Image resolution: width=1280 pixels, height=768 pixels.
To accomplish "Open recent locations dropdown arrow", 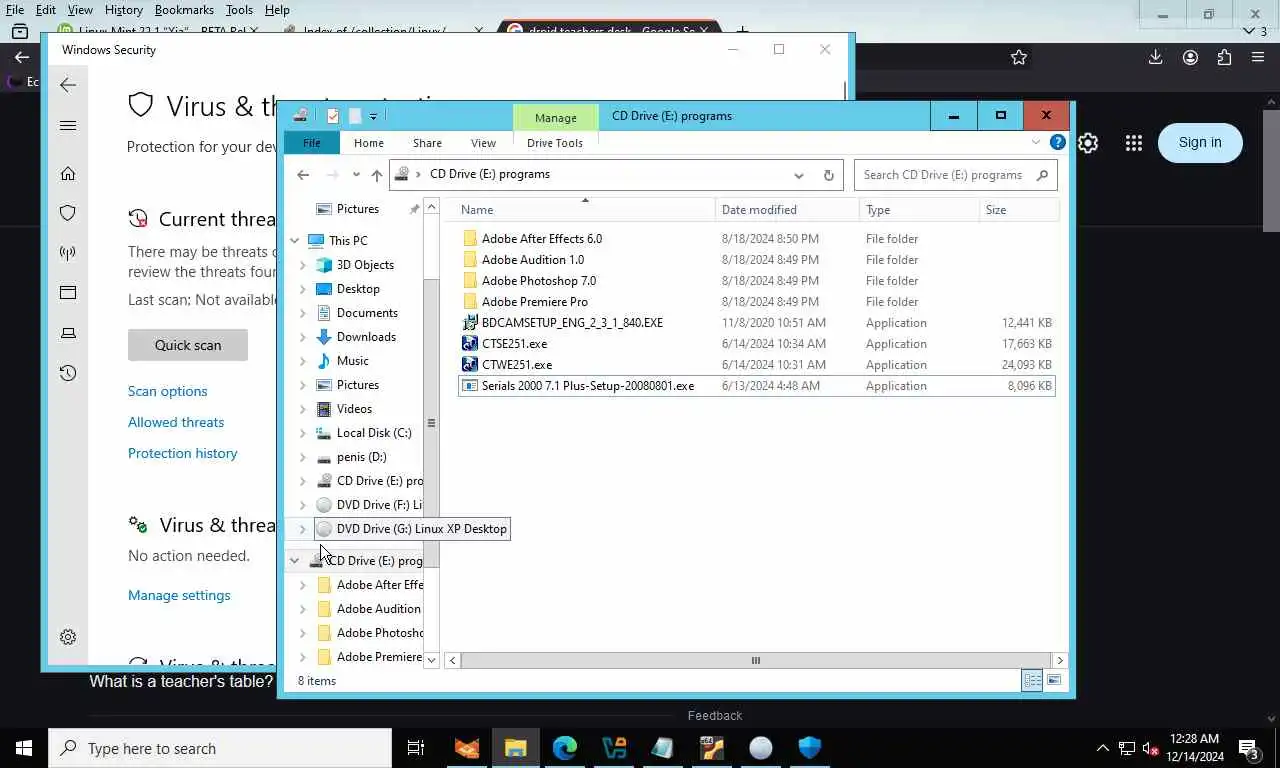I will click(x=355, y=175).
